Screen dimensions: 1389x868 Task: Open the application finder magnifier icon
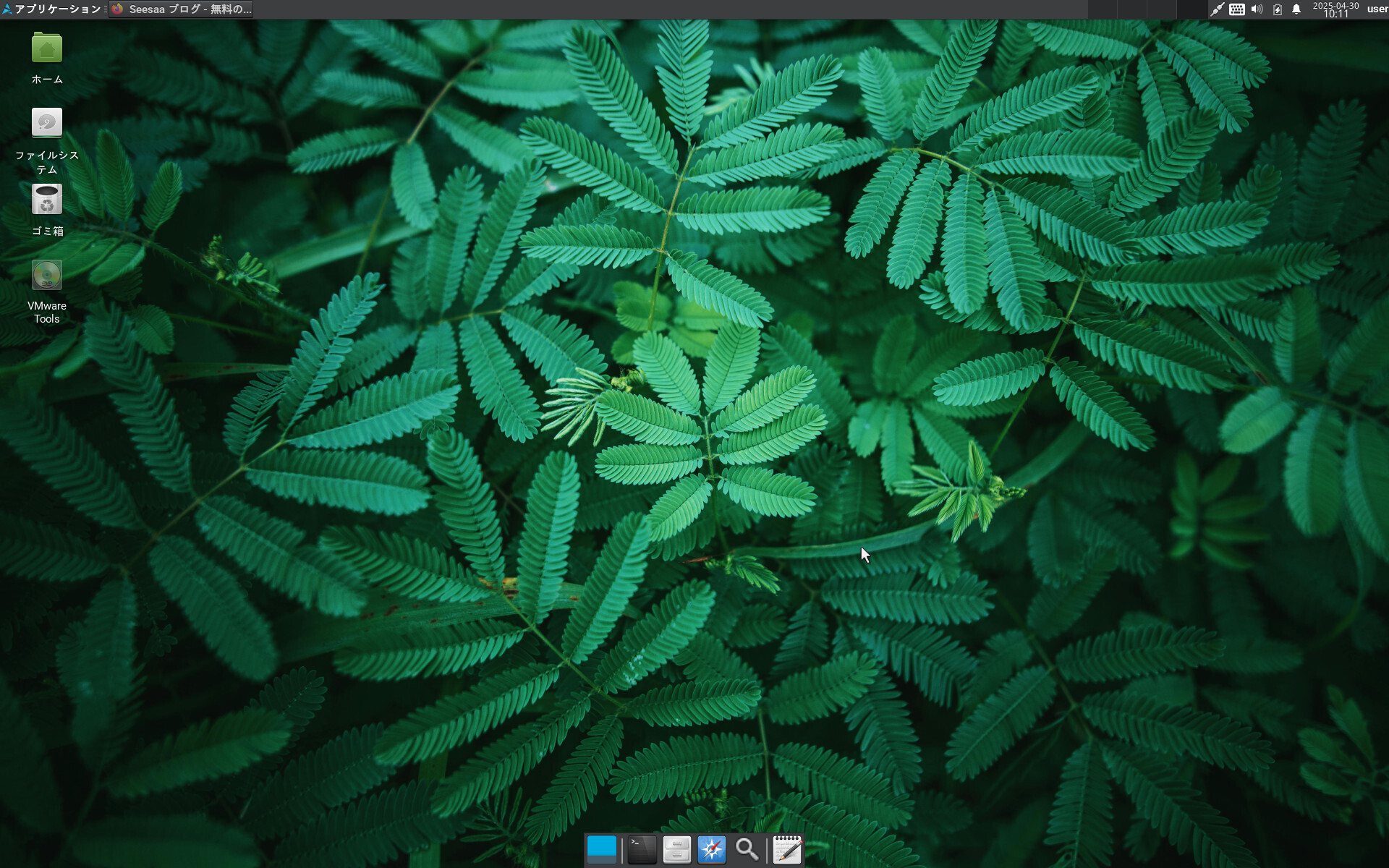tap(747, 849)
